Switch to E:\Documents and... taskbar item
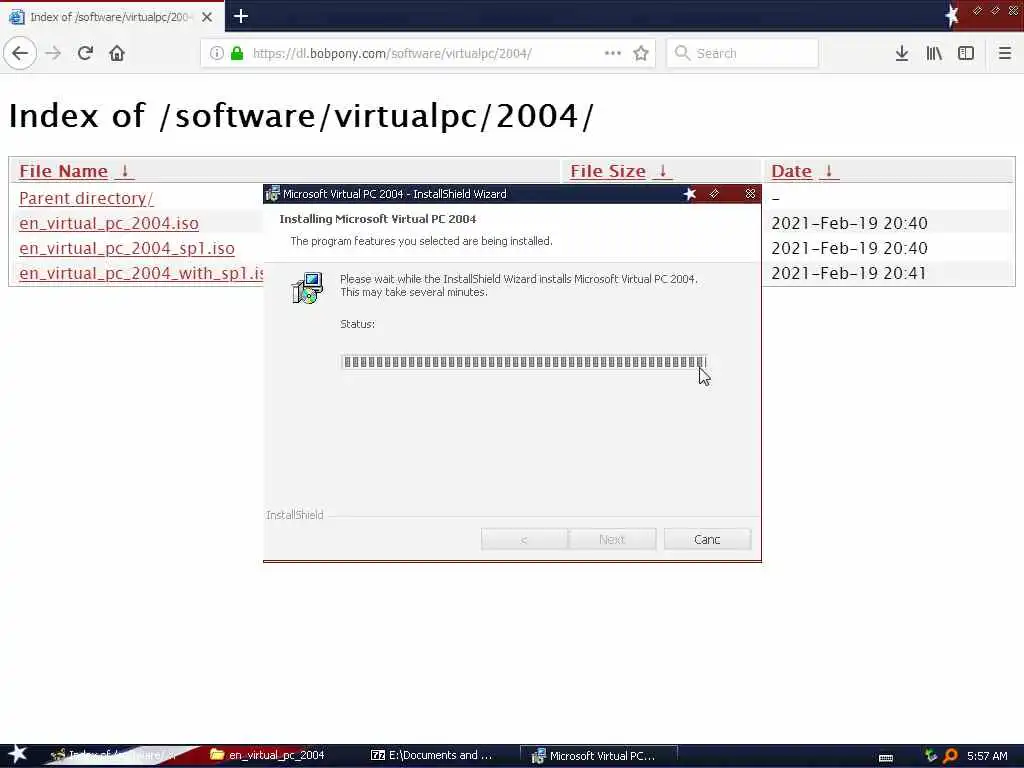Image resolution: width=1024 pixels, height=768 pixels. pyautogui.click(x=432, y=755)
